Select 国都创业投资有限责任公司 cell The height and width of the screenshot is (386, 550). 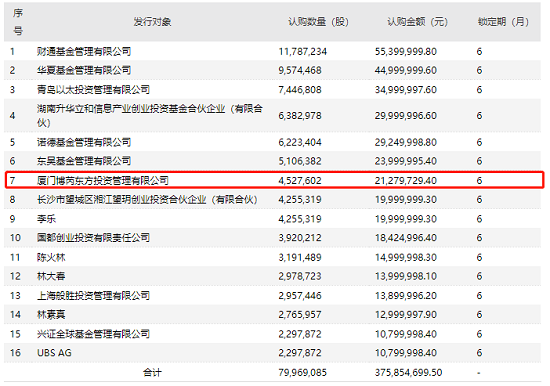coord(94,238)
